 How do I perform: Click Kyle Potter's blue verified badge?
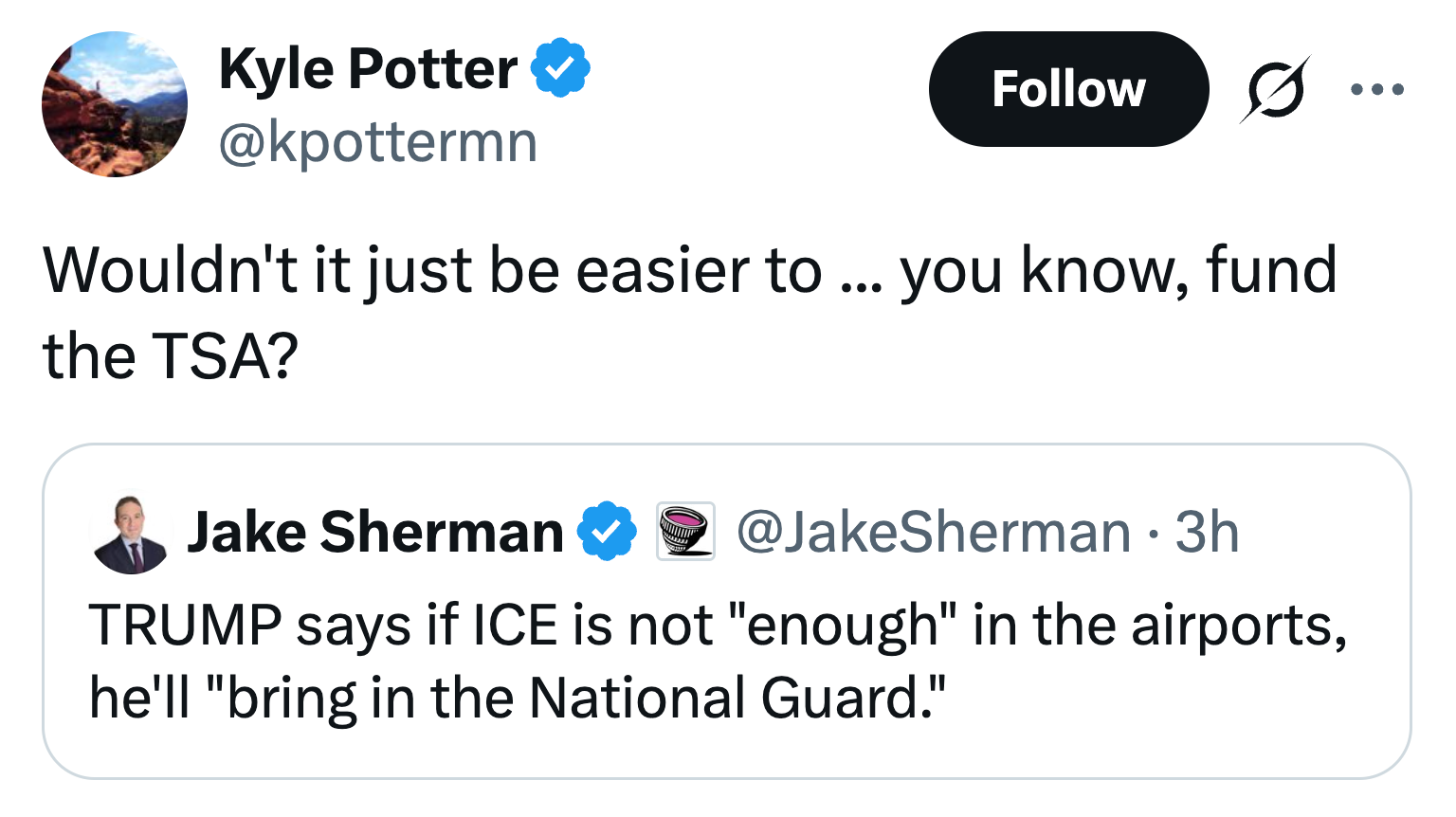[560, 68]
